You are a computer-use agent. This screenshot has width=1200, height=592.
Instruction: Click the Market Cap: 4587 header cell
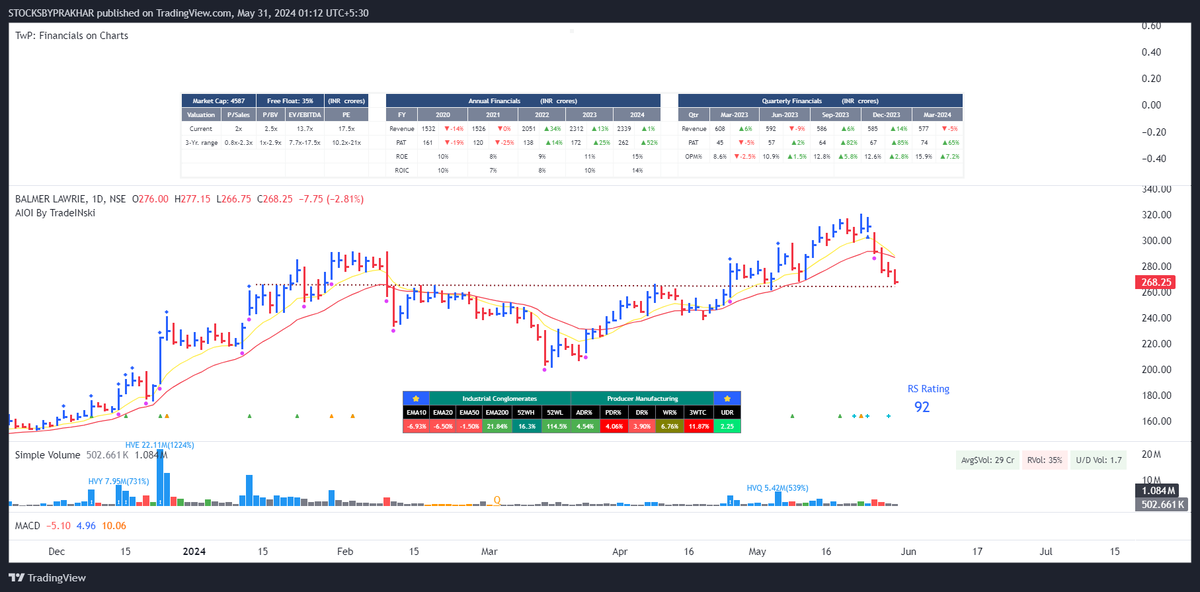point(218,101)
